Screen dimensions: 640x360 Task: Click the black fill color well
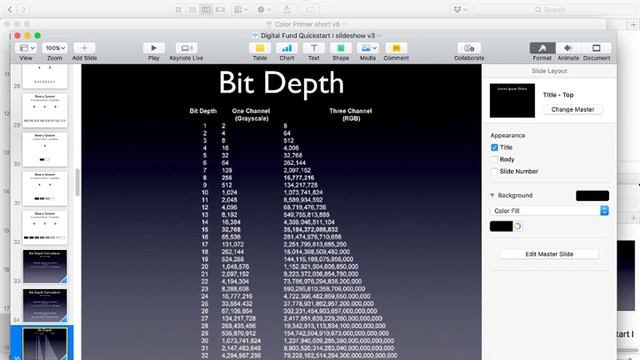tap(501, 226)
